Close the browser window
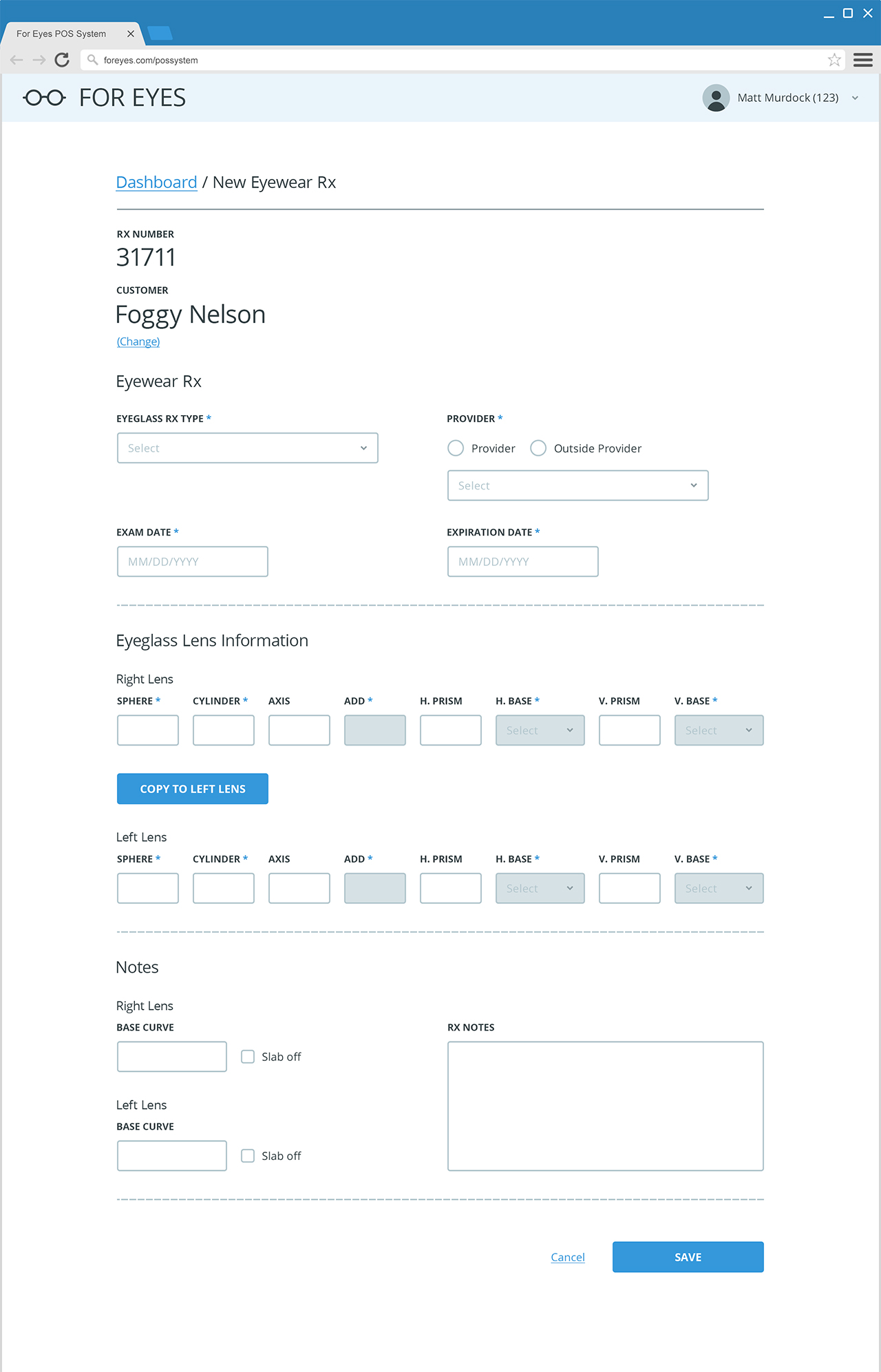Image resolution: width=881 pixels, height=1372 pixels. (x=868, y=13)
